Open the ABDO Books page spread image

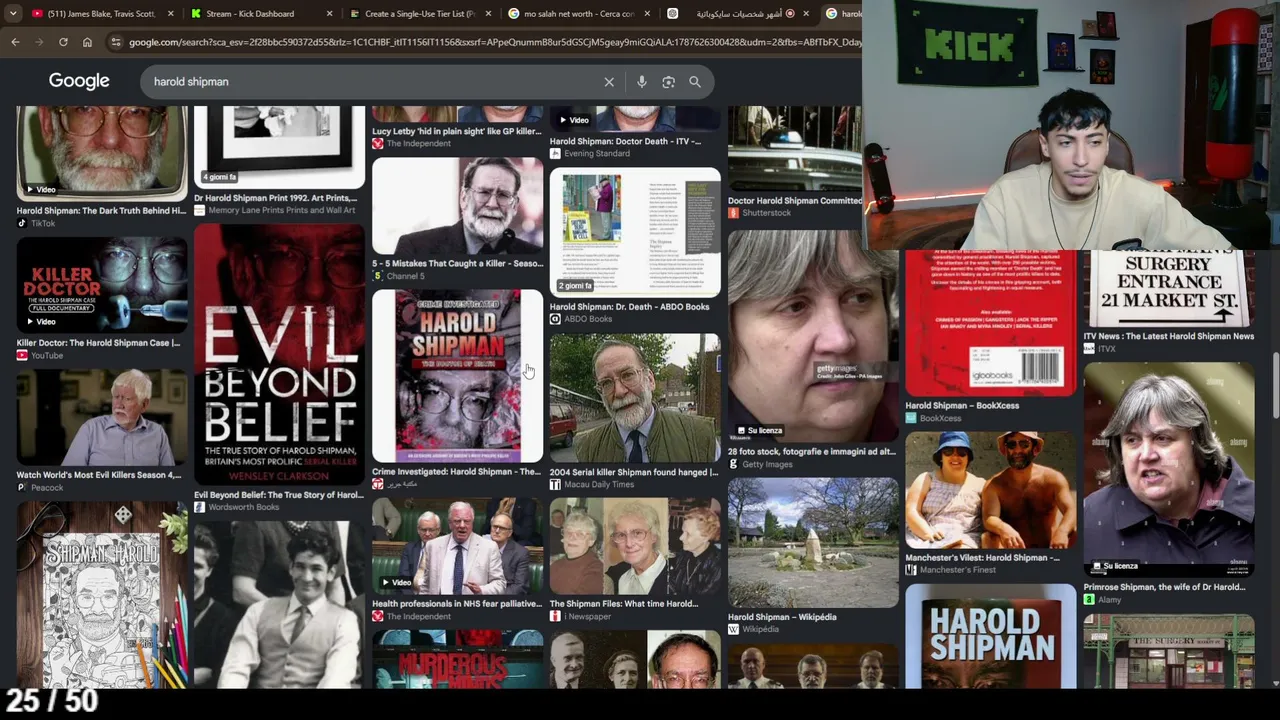point(635,233)
